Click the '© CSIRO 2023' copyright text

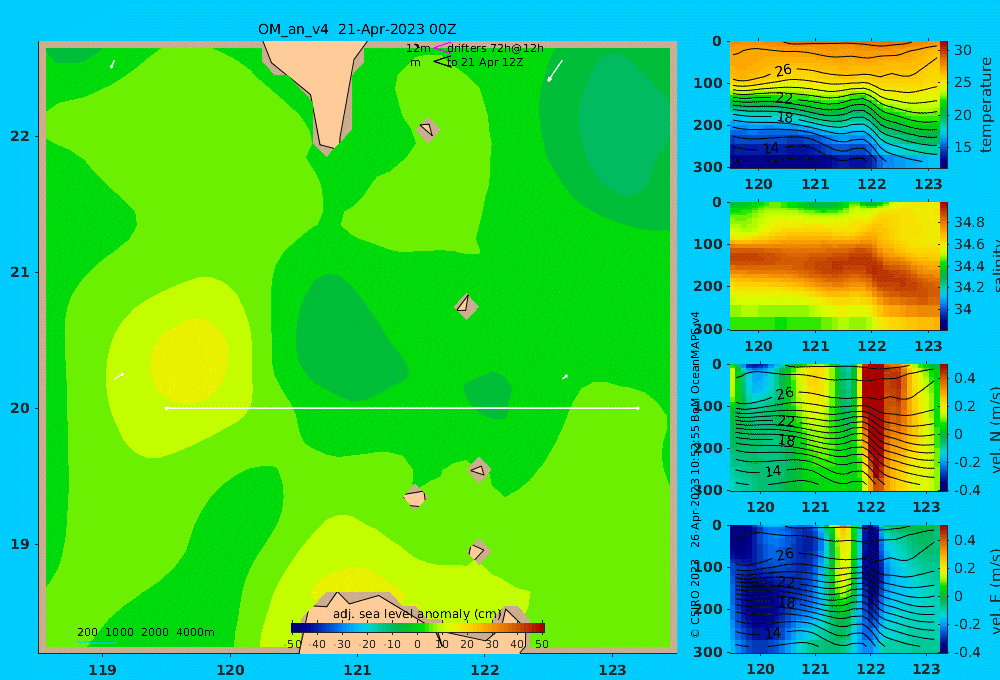tap(695, 598)
